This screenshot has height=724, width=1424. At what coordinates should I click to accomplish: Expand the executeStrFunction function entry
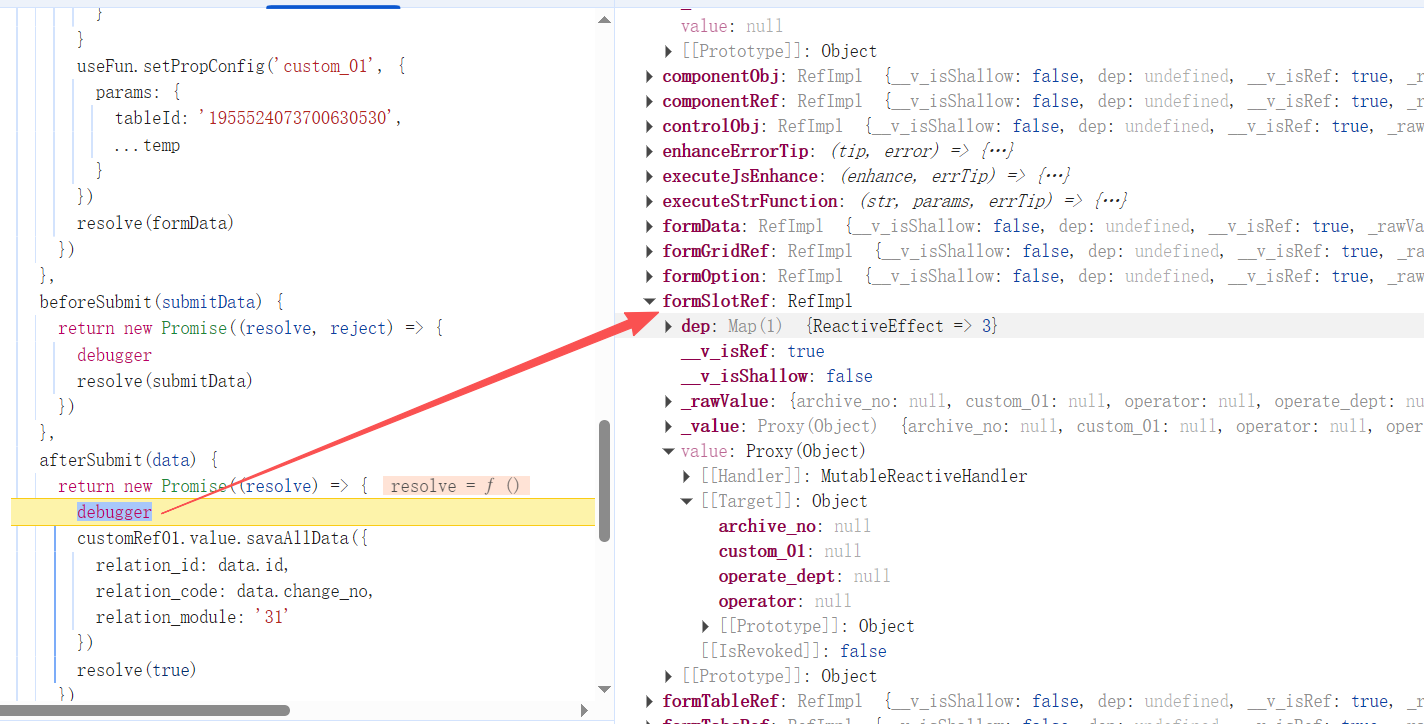click(x=650, y=202)
